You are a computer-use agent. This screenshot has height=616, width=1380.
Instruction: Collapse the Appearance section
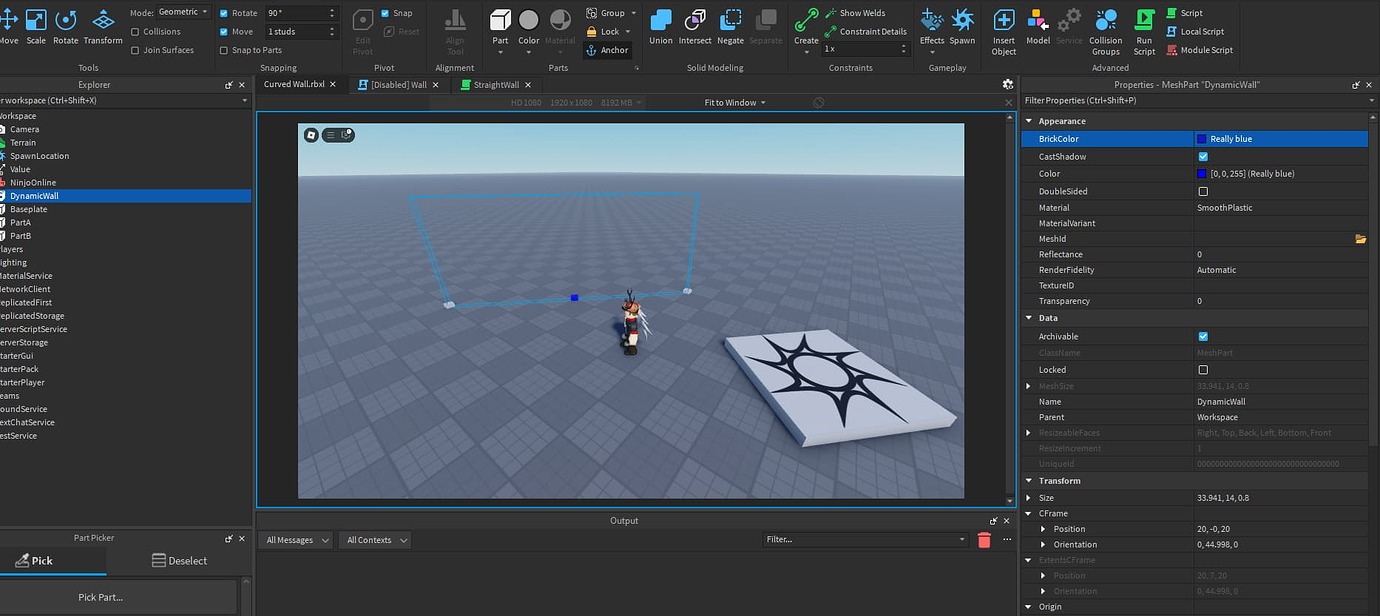pyautogui.click(x=1028, y=120)
